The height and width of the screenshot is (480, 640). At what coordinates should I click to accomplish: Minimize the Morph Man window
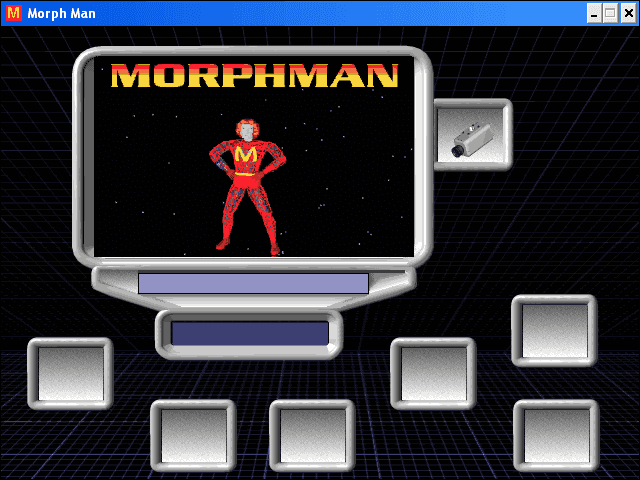[594, 13]
